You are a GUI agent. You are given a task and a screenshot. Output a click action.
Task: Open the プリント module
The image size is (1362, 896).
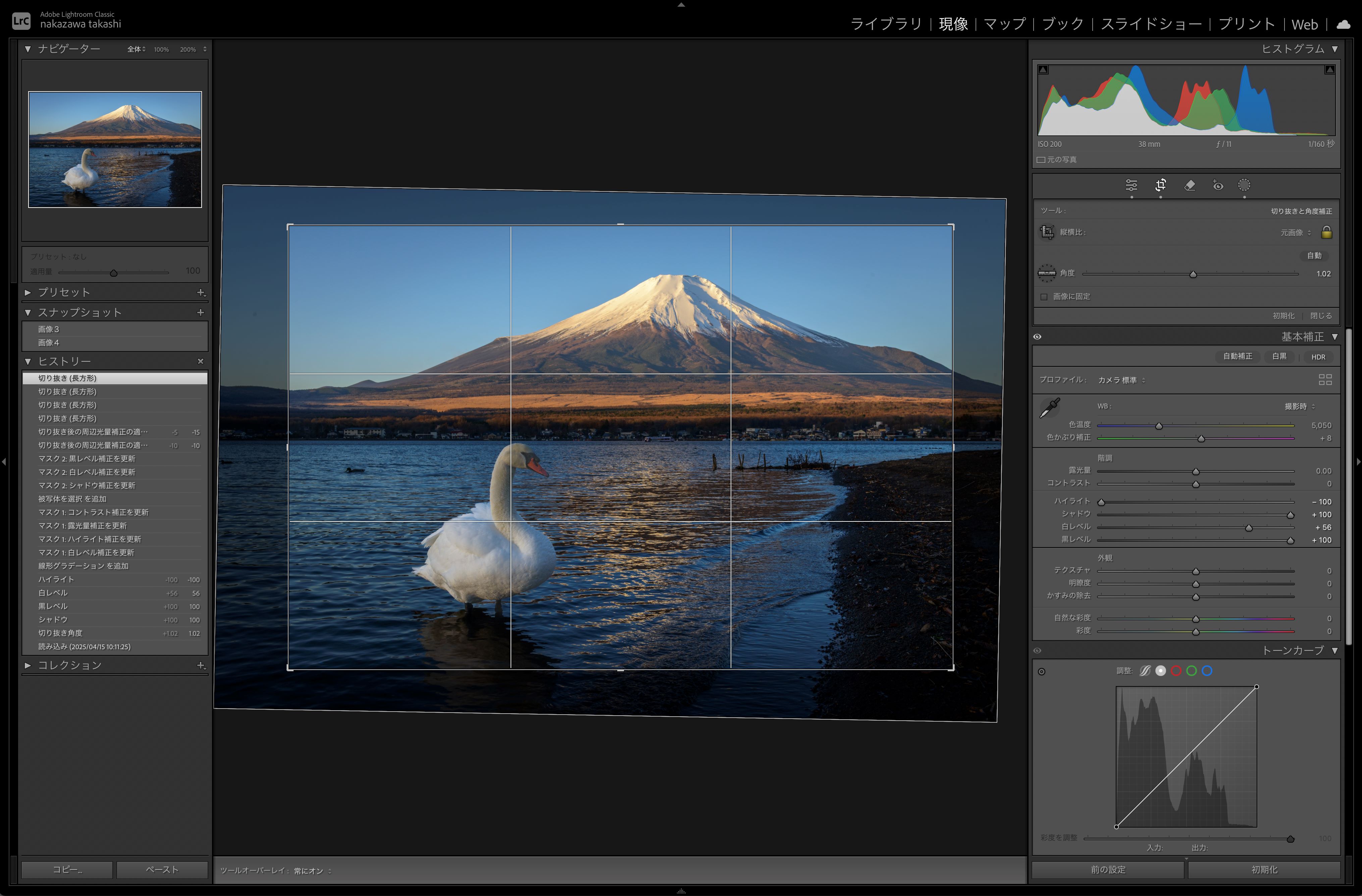[x=1246, y=24]
